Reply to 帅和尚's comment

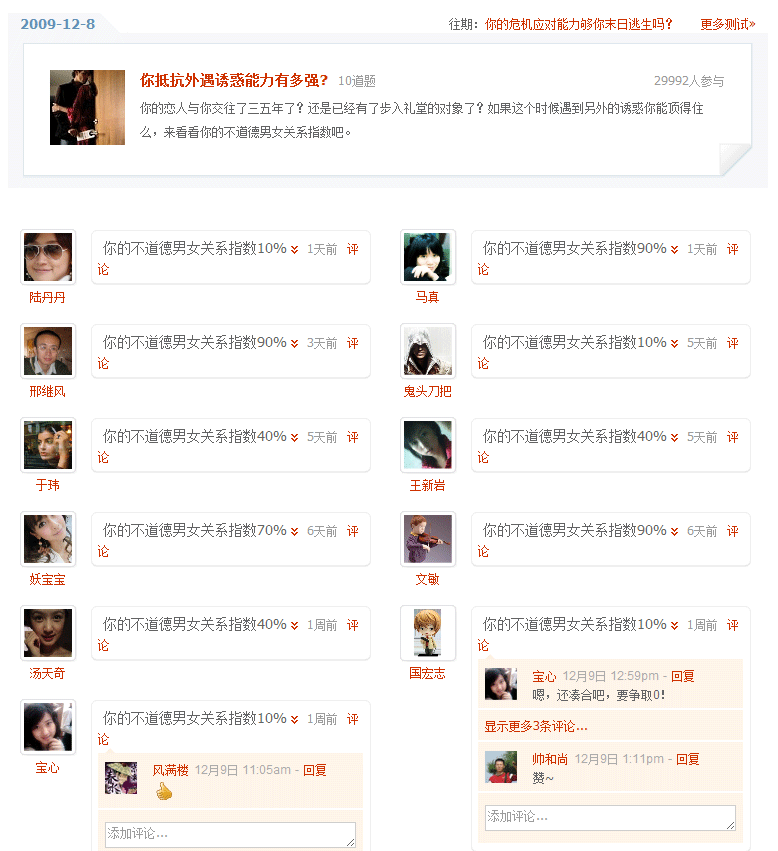(687, 759)
